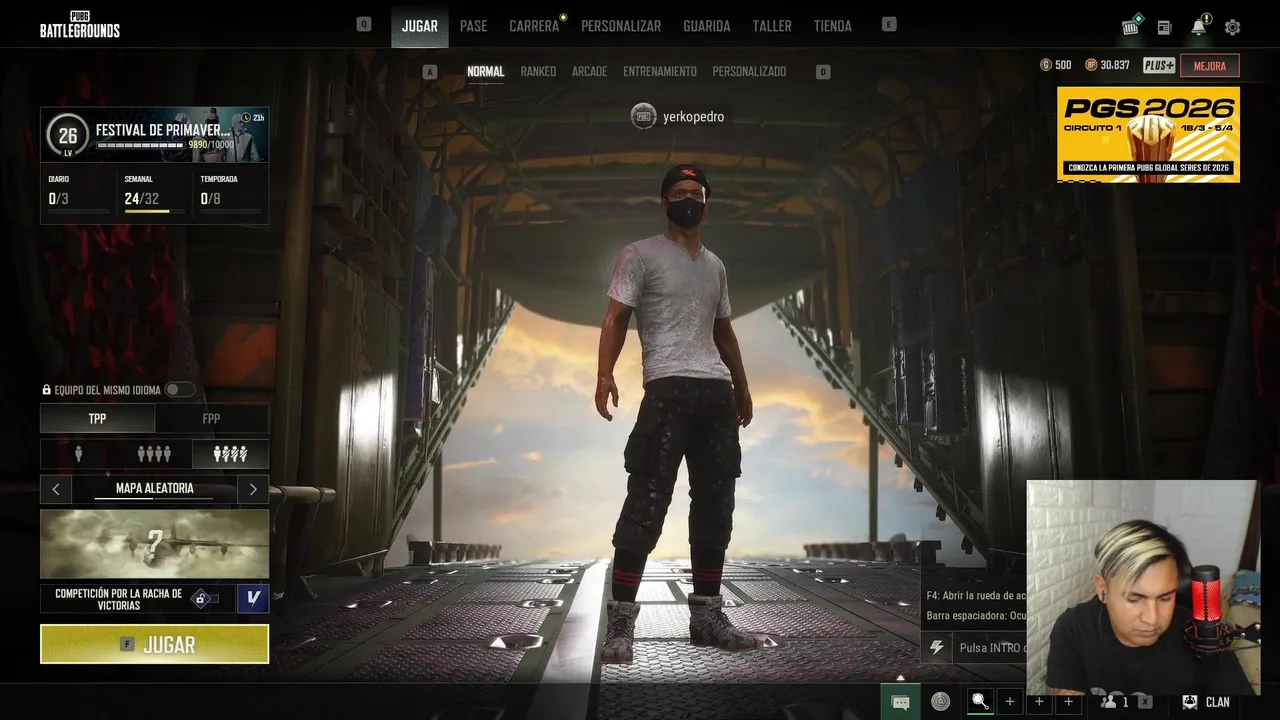Click the yellow JUGAR button
Screen dimensions: 1280x720
[154, 644]
